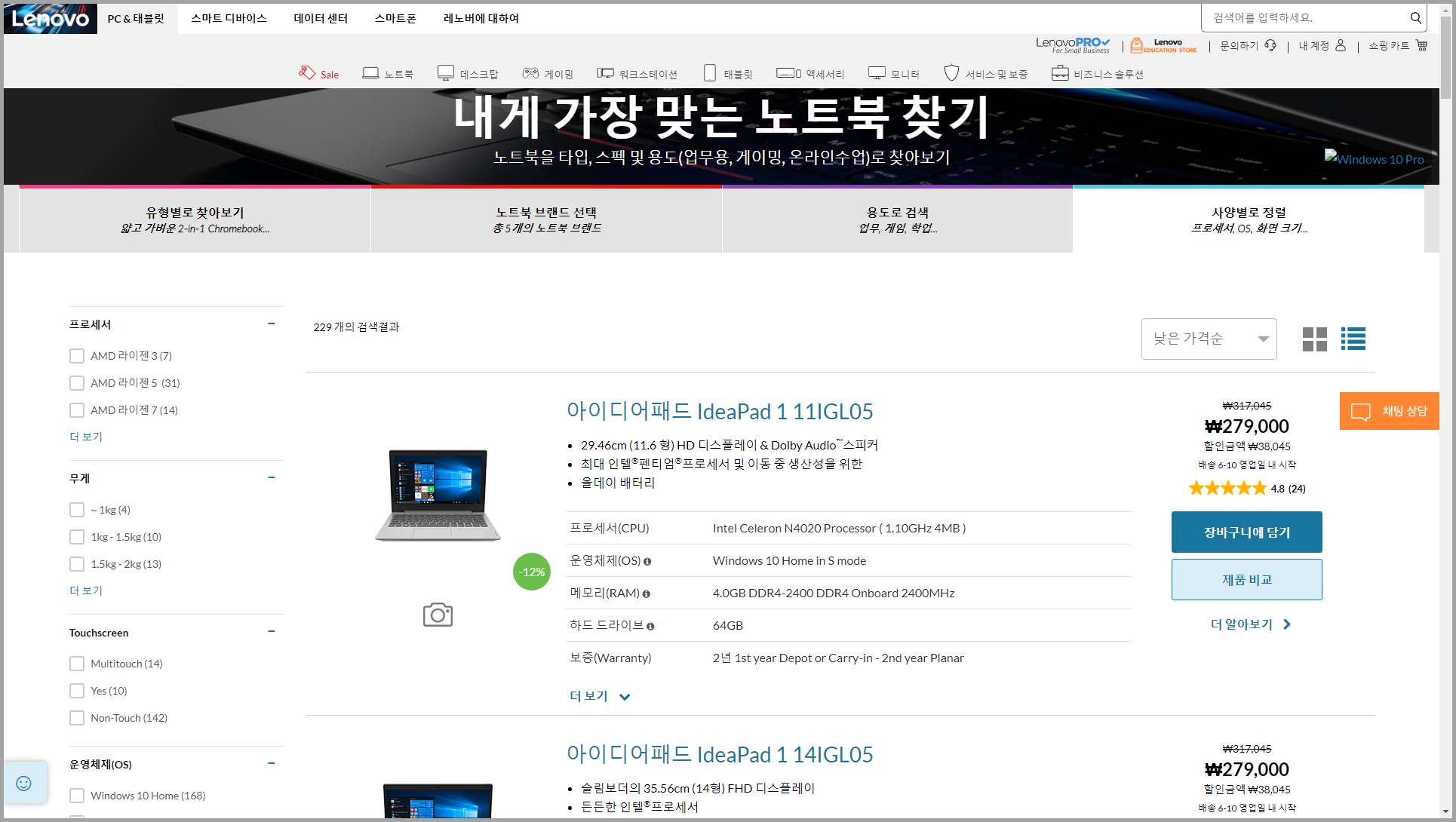Click the 노트북 laptop icon
The image size is (1456, 822).
370,73
